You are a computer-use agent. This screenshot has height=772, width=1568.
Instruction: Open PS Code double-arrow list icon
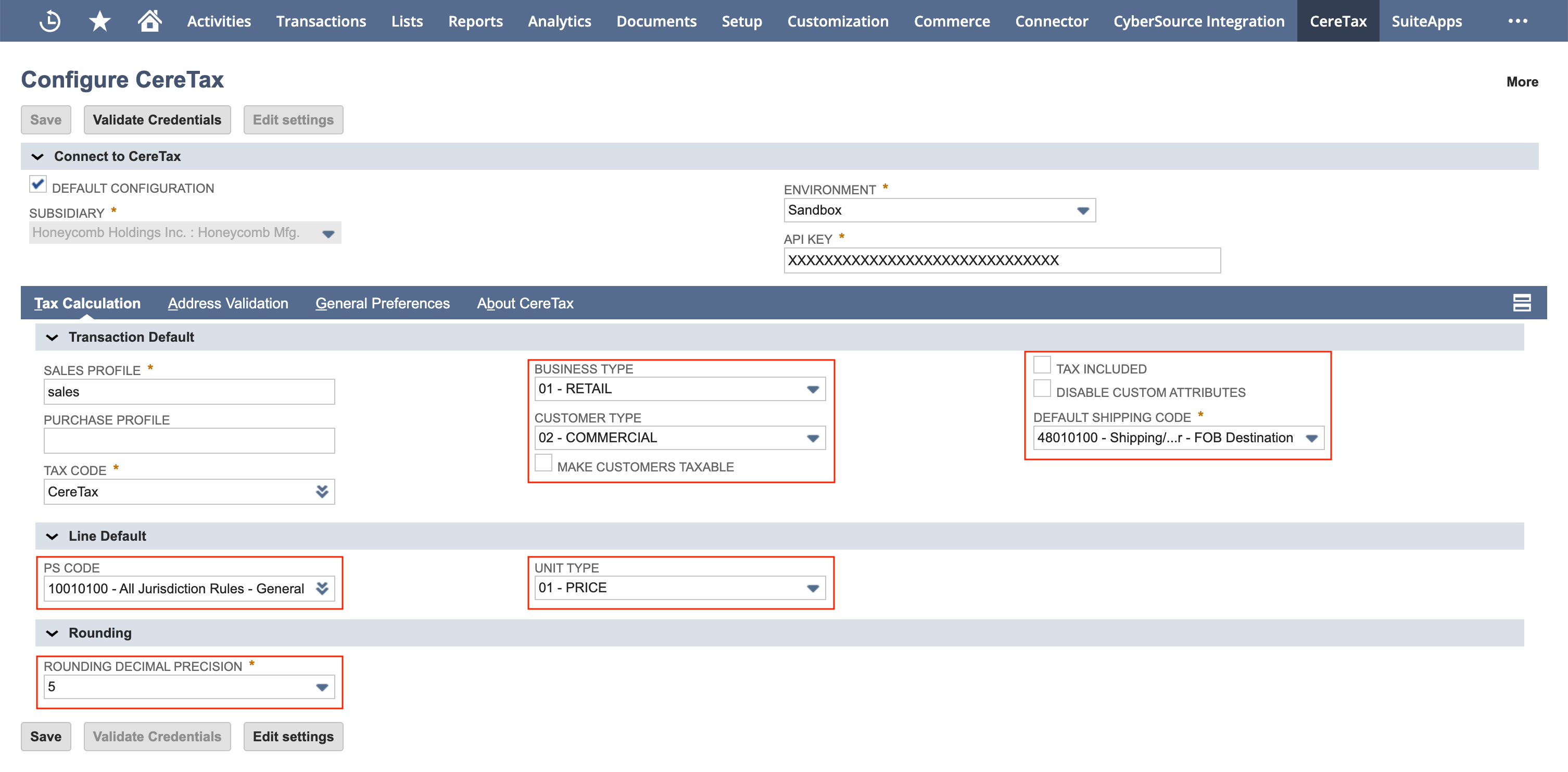(322, 589)
